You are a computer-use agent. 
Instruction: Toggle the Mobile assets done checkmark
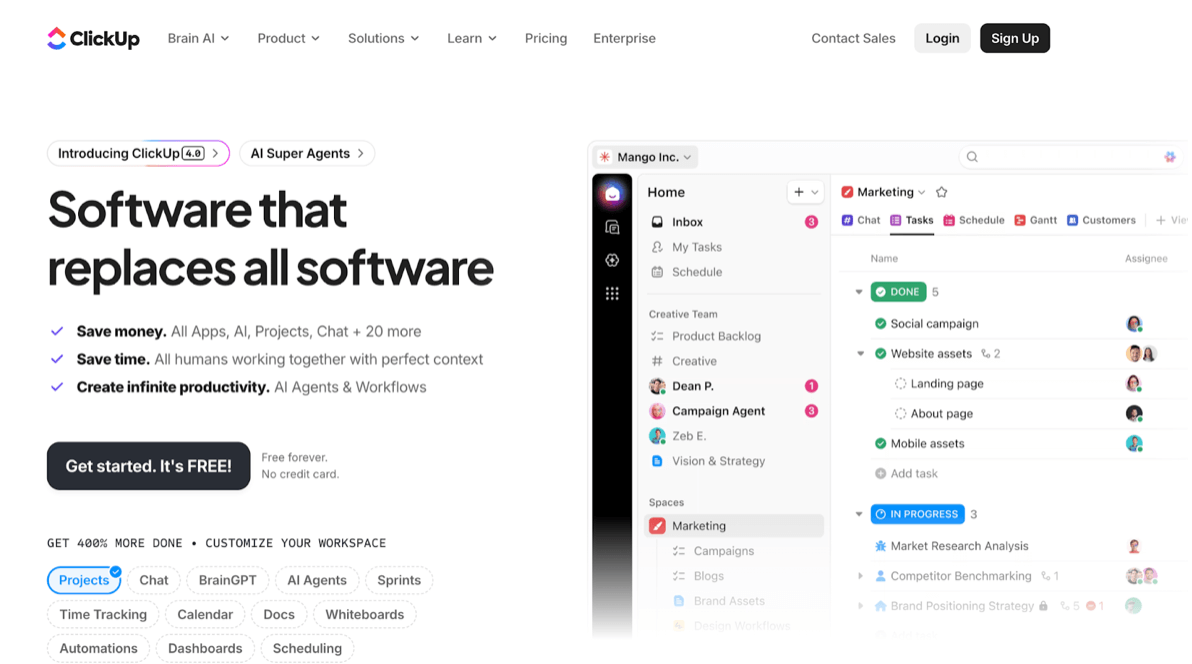point(880,443)
